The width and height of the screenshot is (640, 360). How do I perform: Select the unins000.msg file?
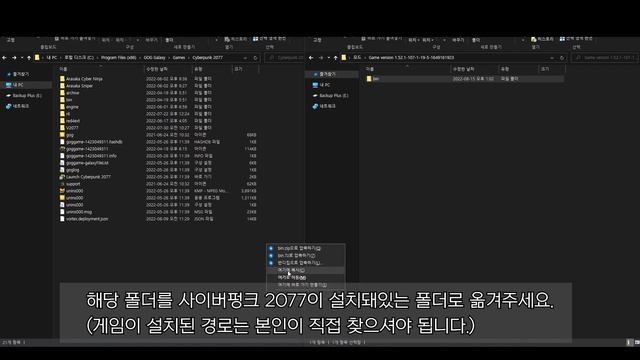coord(79,212)
